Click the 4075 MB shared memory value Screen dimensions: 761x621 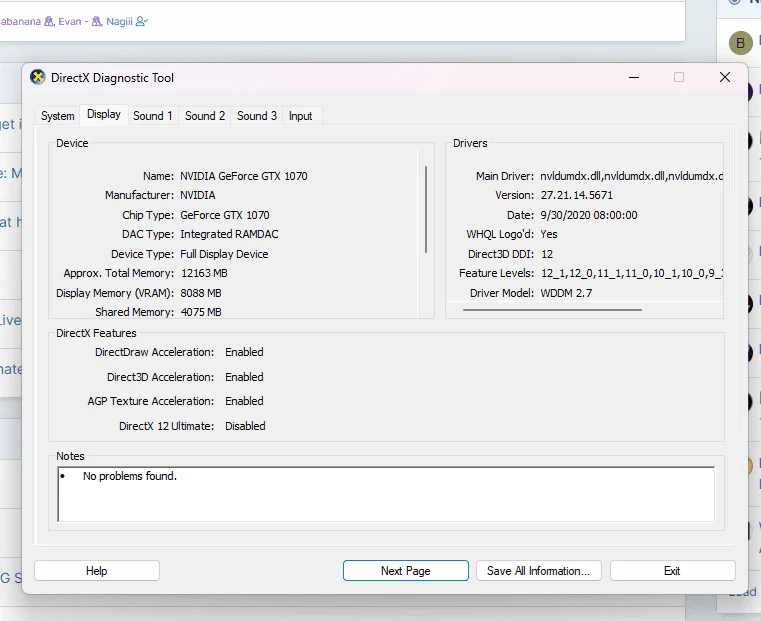[201, 312]
